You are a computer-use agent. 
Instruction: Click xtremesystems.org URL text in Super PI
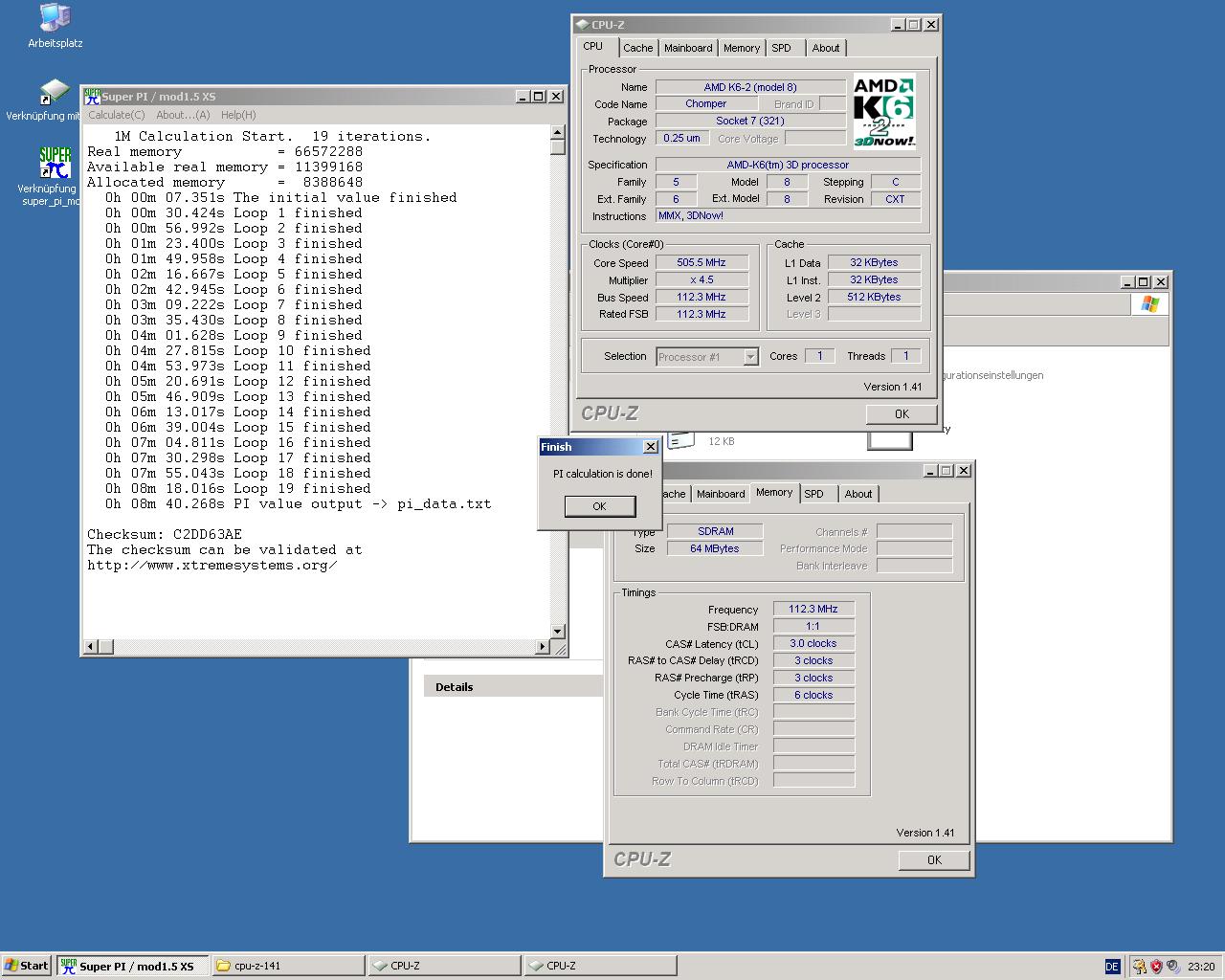coord(212,565)
